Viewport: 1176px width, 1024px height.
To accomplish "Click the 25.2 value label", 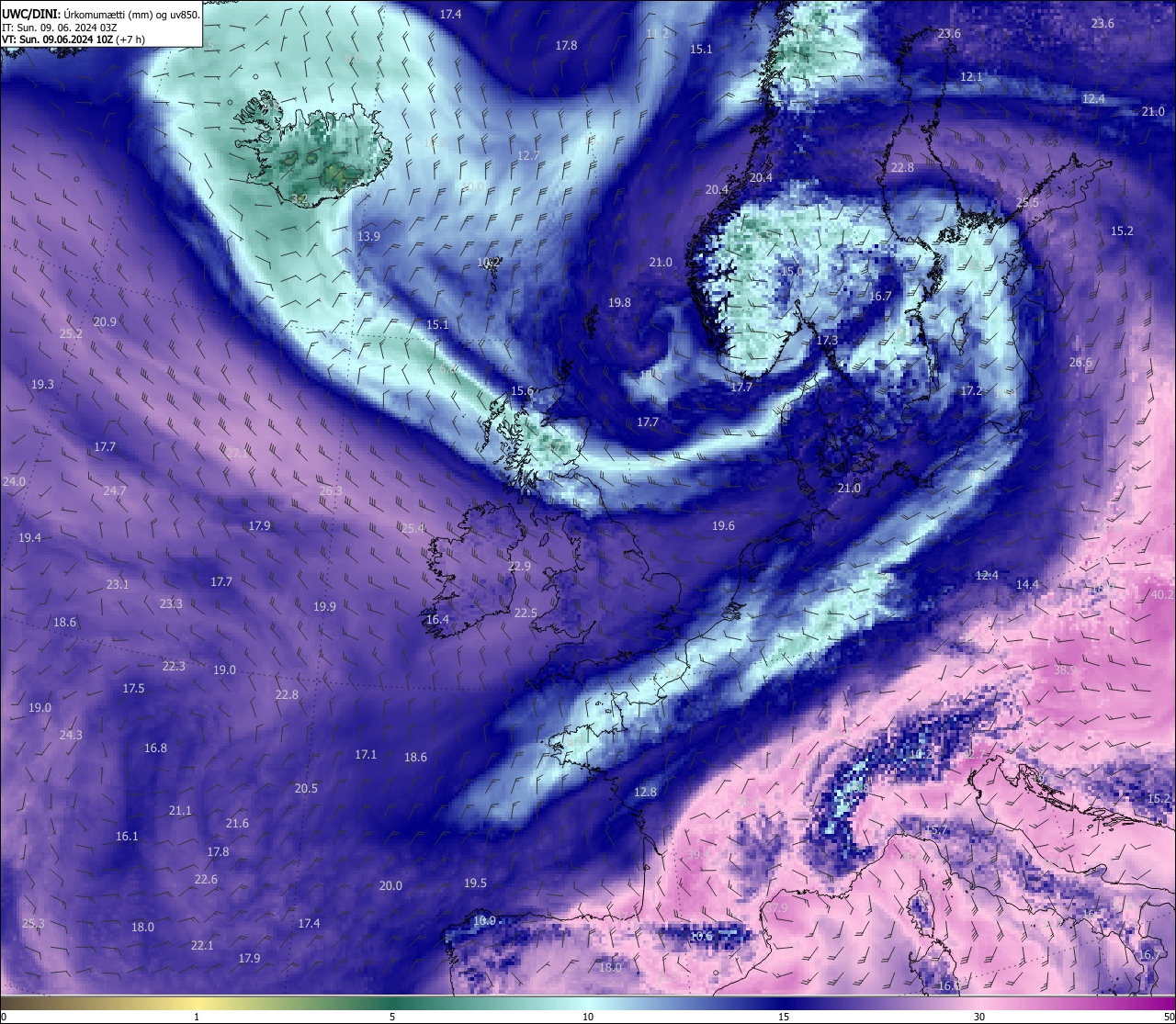I will click(x=71, y=334).
